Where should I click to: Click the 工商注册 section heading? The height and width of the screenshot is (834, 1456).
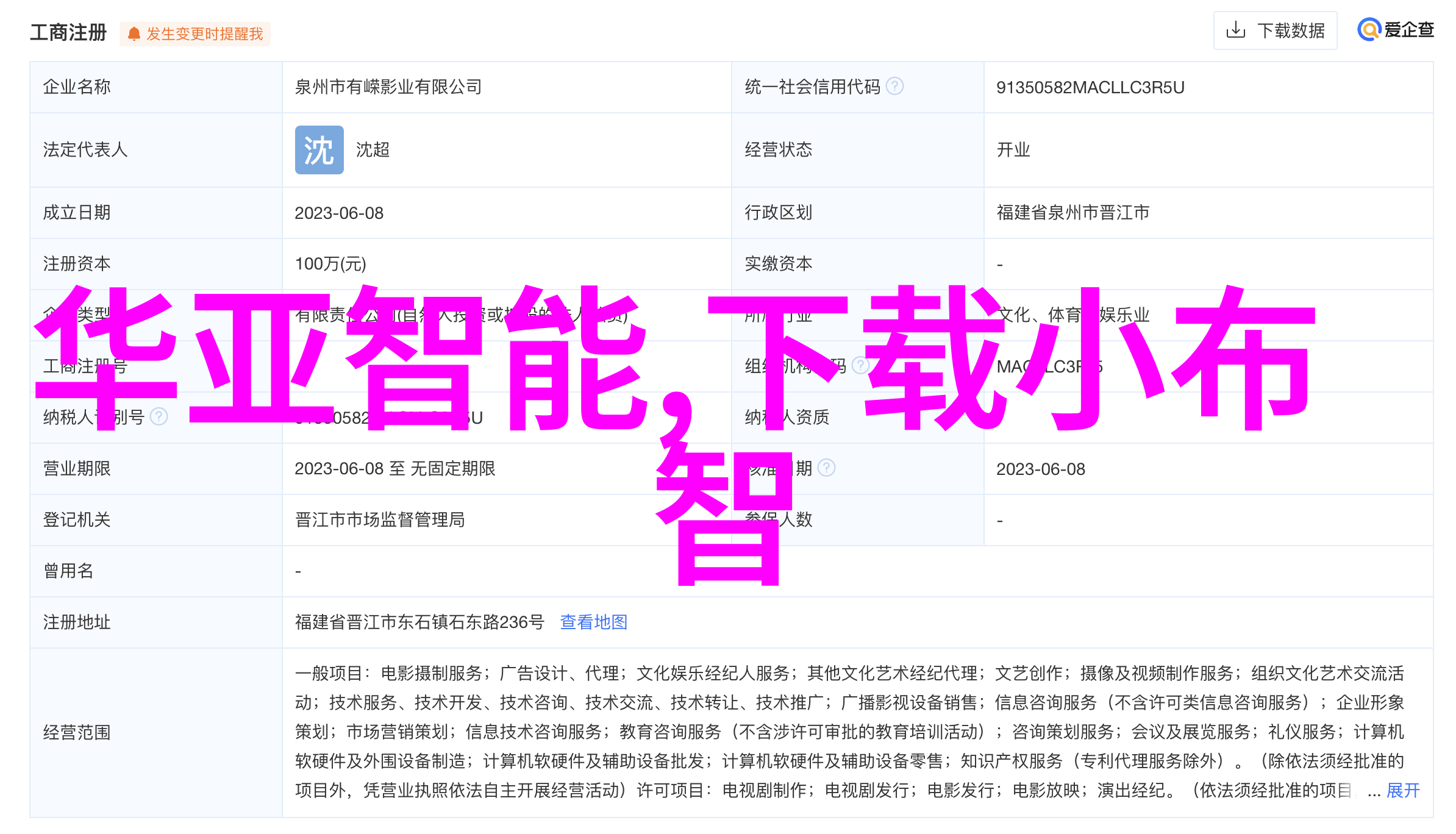pos(68,32)
